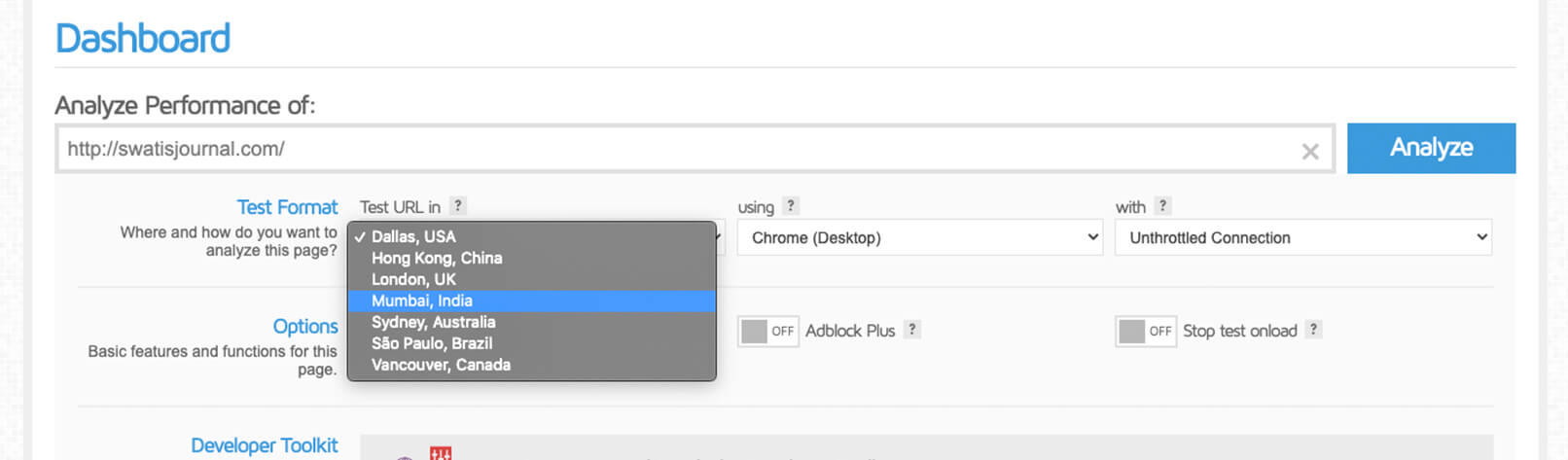1568x460 pixels.
Task: Pick Vancouver, Canada location
Action: click(532, 365)
